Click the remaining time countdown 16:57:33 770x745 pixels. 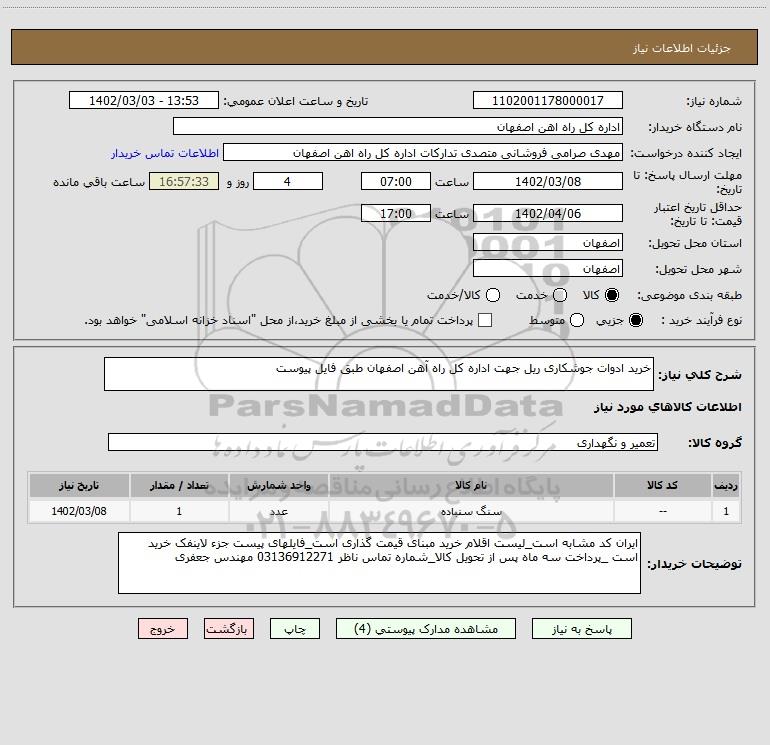coord(184,181)
